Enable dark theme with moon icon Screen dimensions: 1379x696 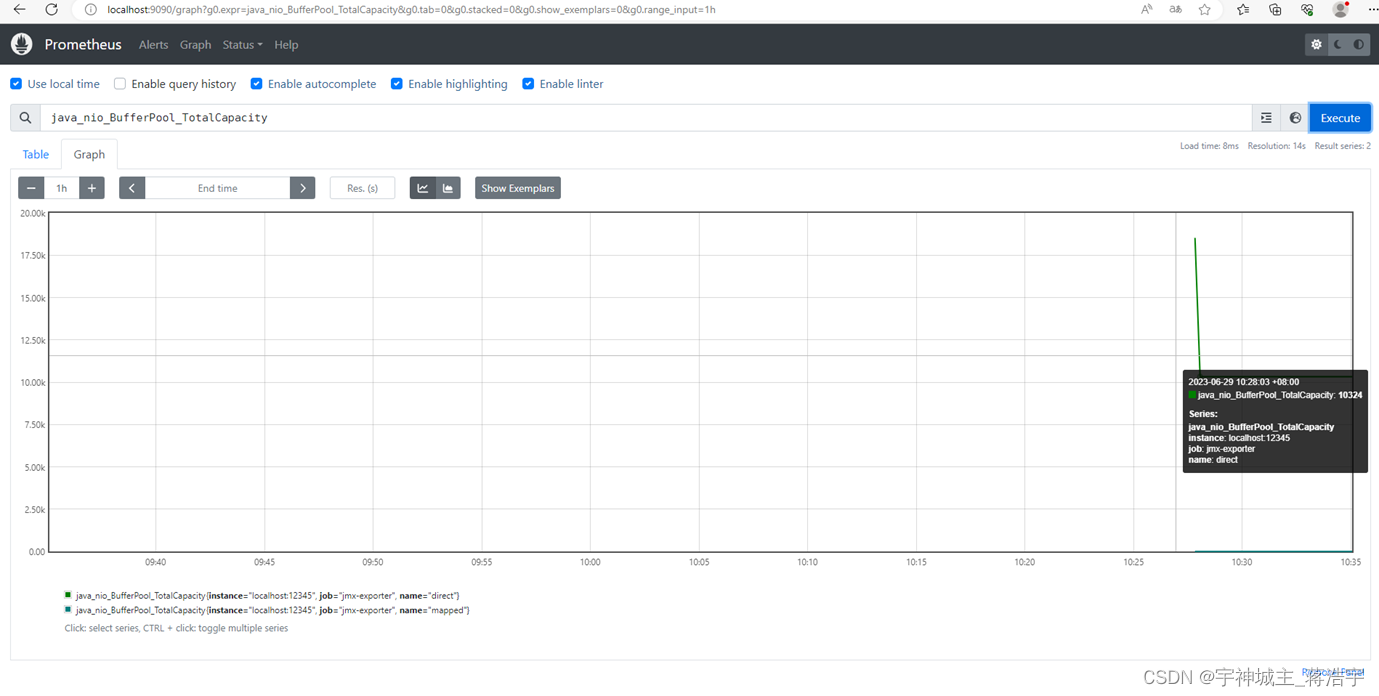click(1337, 44)
